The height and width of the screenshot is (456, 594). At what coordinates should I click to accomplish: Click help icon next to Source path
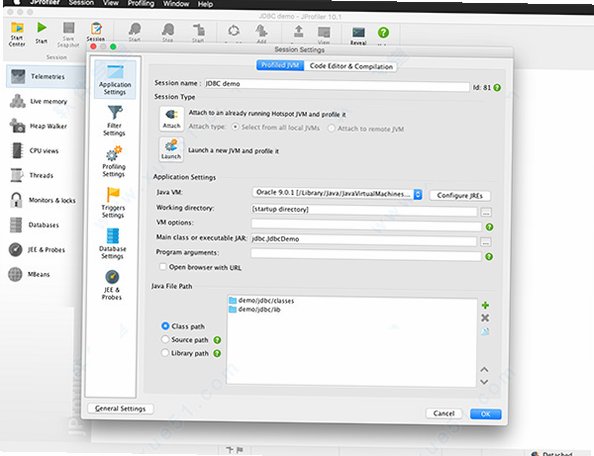217,340
